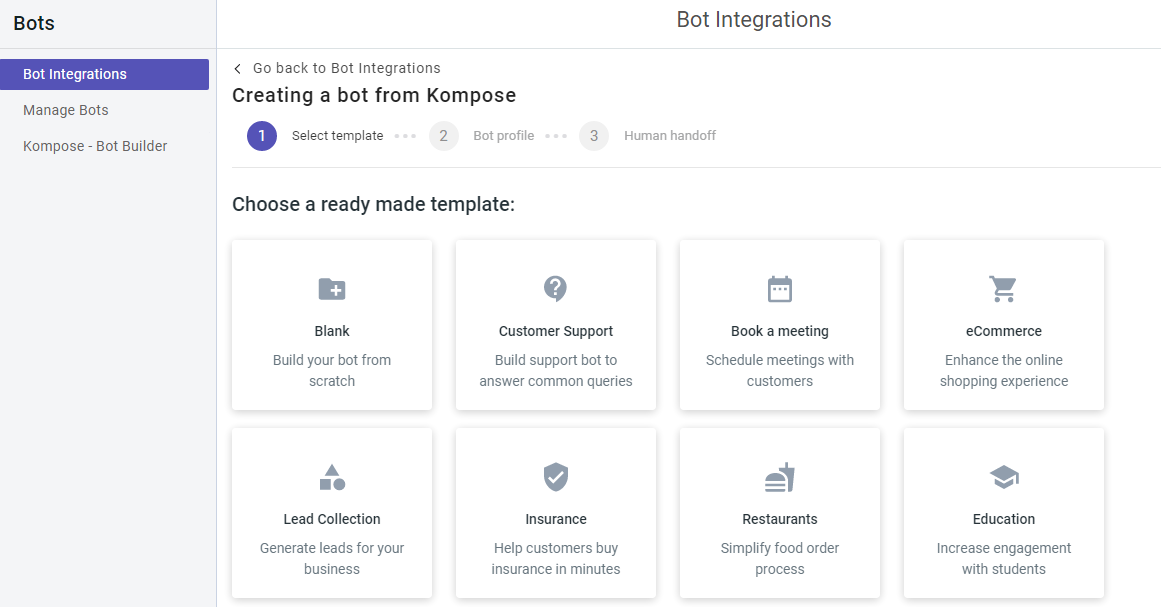Choose the Customer Support template card
Screen dimensions: 1161x607
click(x=556, y=324)
